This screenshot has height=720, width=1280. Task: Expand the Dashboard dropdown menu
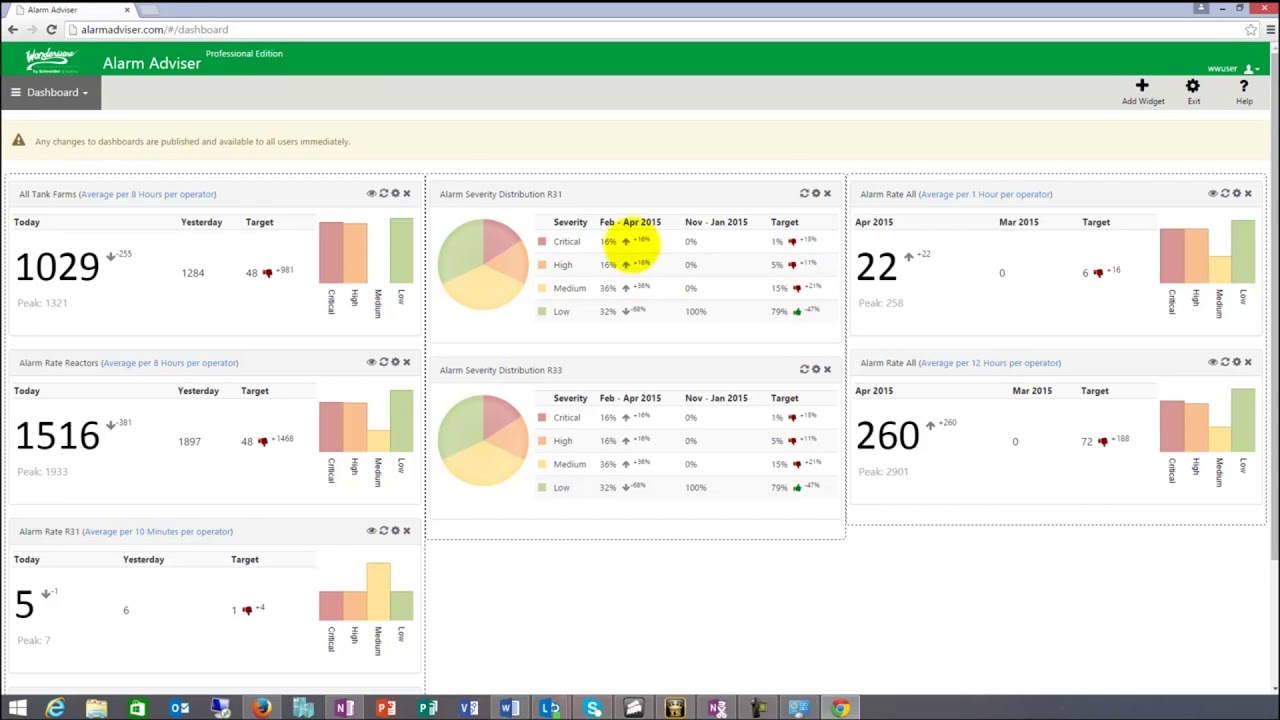[50, 93]
